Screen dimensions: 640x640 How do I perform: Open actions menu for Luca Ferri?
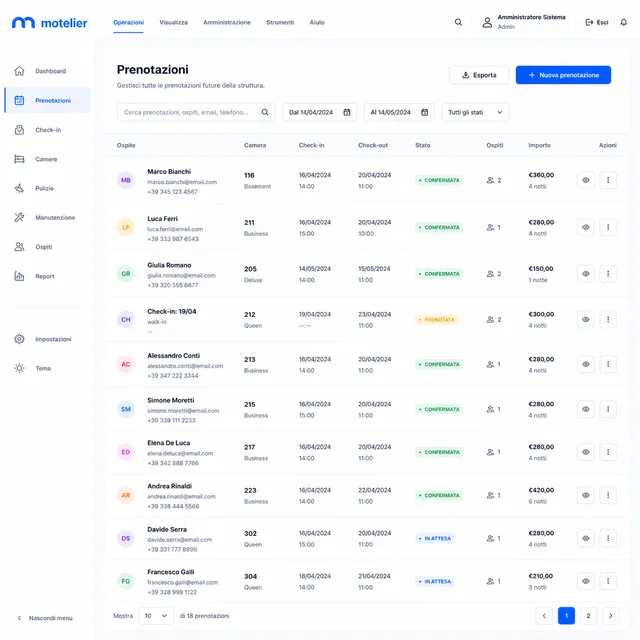tap(608, 227)
